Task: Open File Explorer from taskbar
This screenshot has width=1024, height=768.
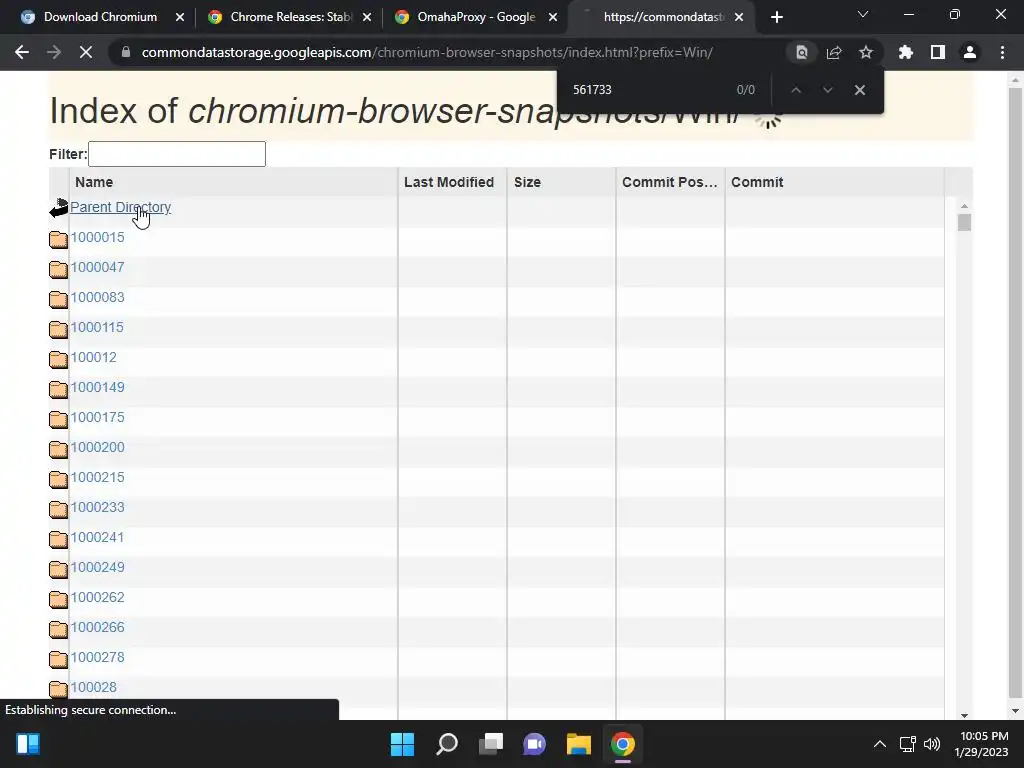Action: pyautogui.click(x=579, y=744)
